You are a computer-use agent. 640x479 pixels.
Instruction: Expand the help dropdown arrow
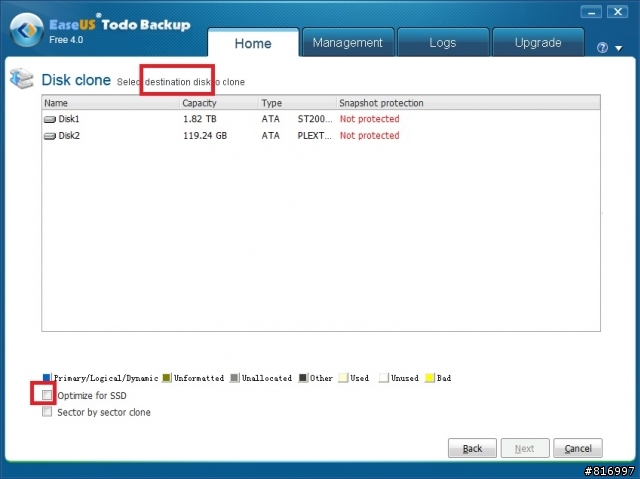(x=619, y=48)
